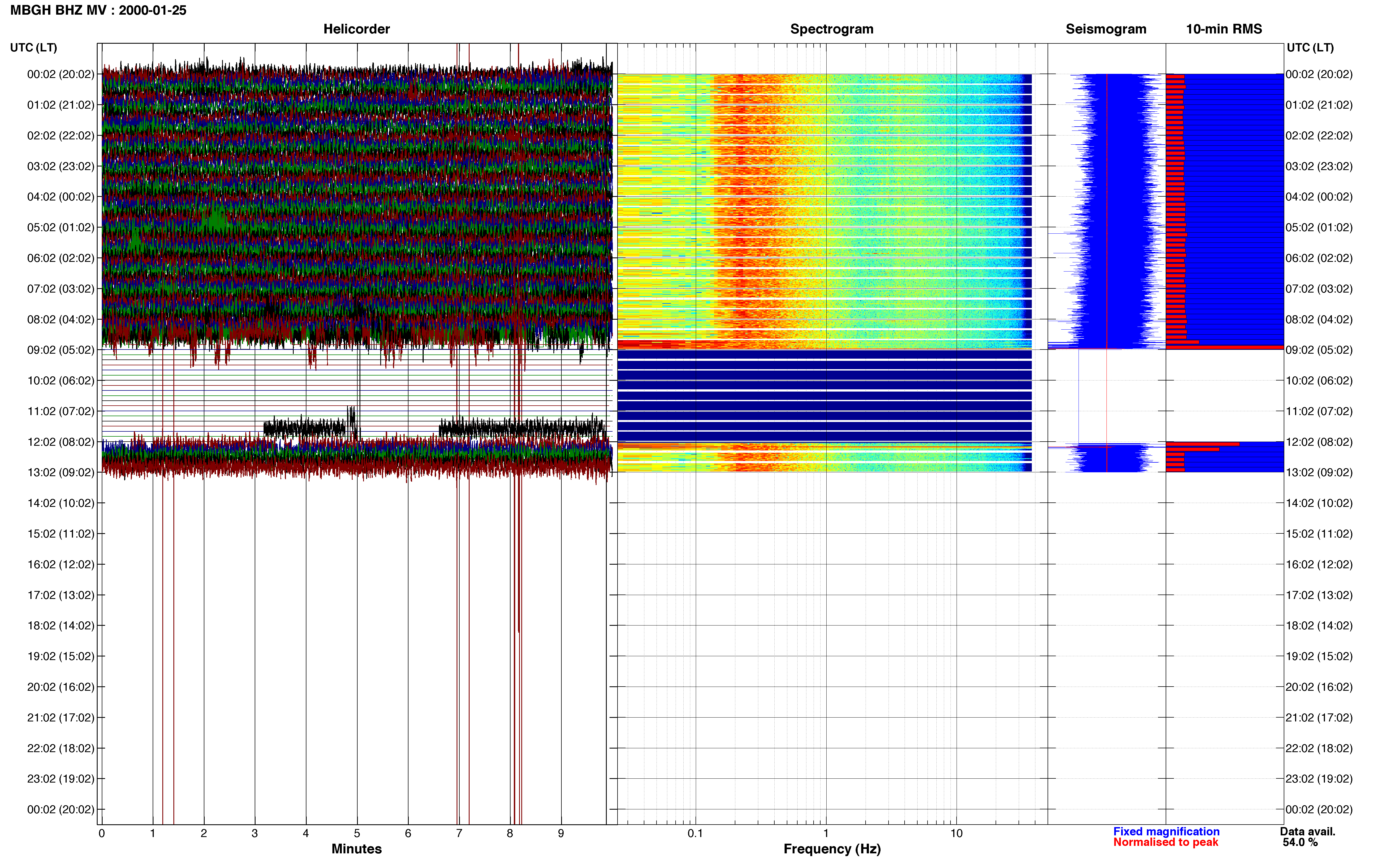Click '03:02 (23:02)' label left of the Helicorder
Screen dimensions: 1388x868
click(60, 166)
